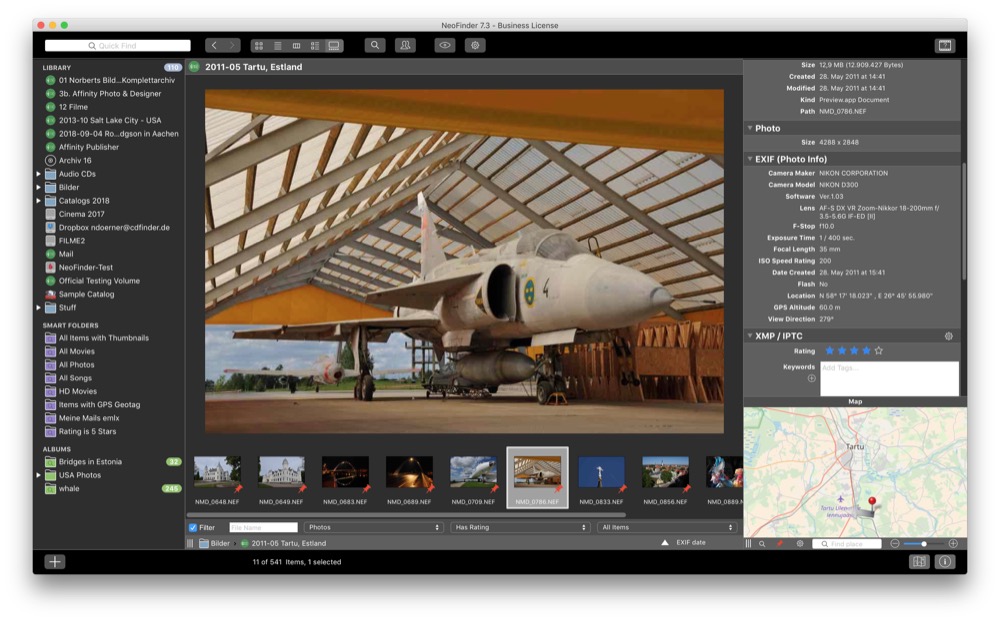Click the XMP / IPTC gear icon
1000x621 pixels.
click(948, 336)
